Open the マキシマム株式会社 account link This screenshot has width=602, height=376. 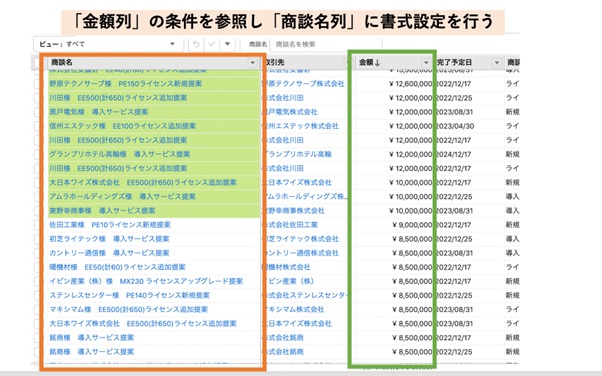(294, 310)
